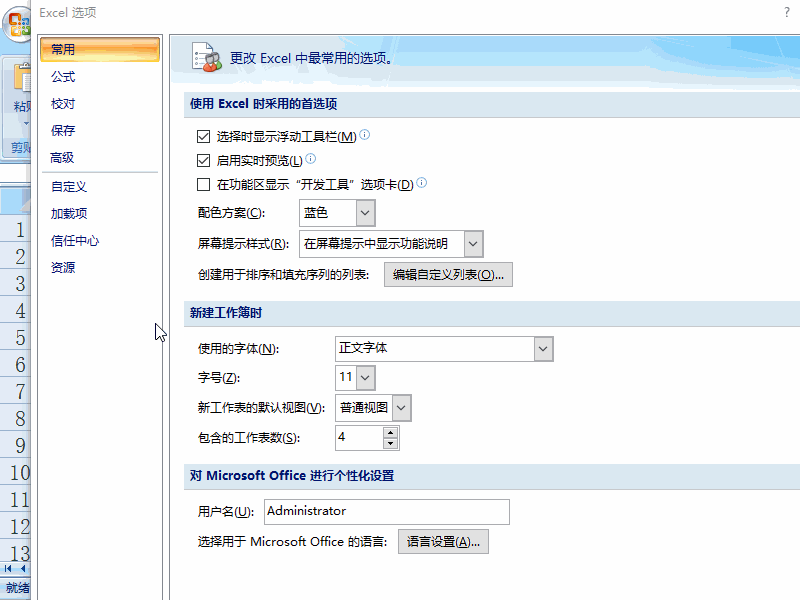Select row 5 header in worksheet
Image resolution: width=800 pixels, height=600 pixels.
[16, 337]
